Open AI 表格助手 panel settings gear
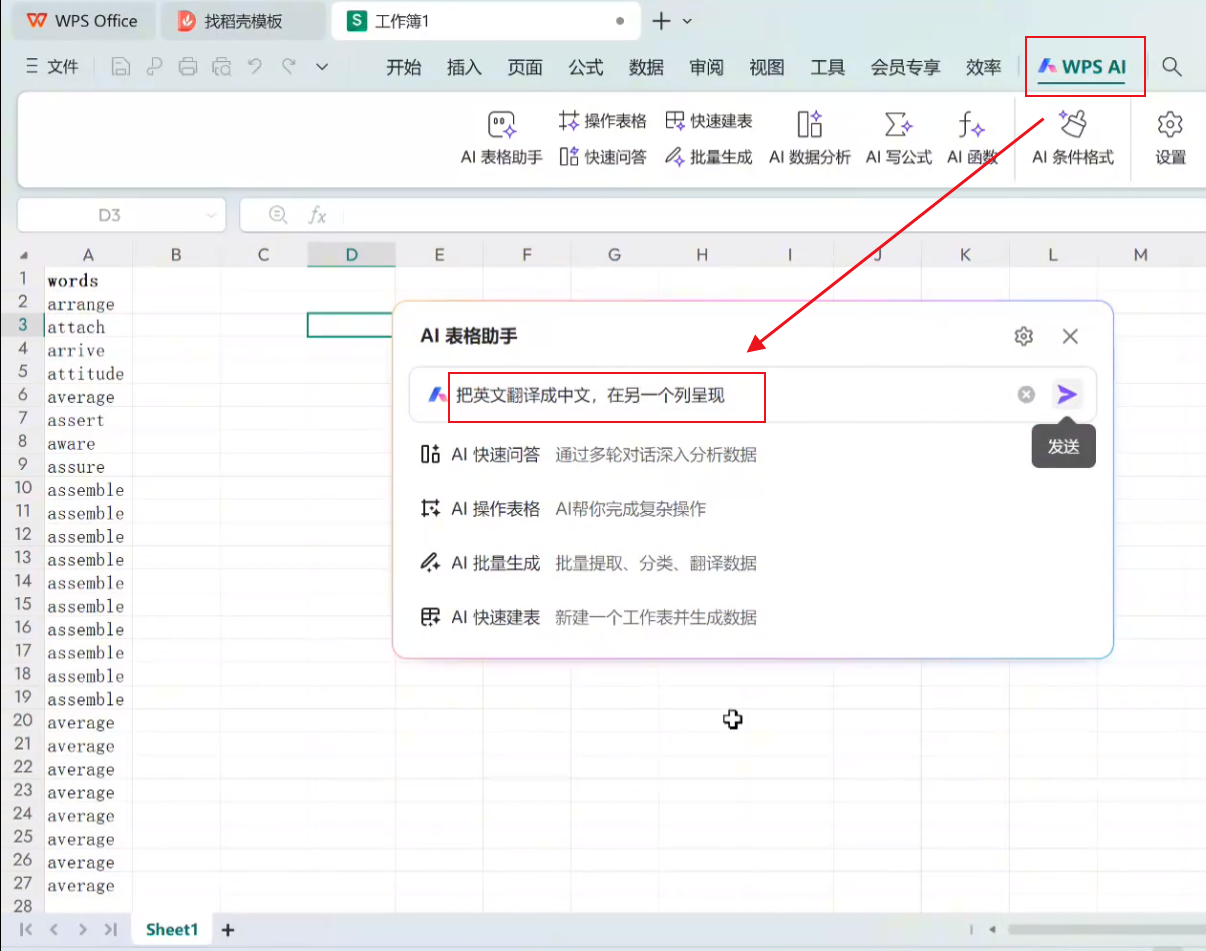Screen dimensions: 1206x951 tap(1023, 337)
